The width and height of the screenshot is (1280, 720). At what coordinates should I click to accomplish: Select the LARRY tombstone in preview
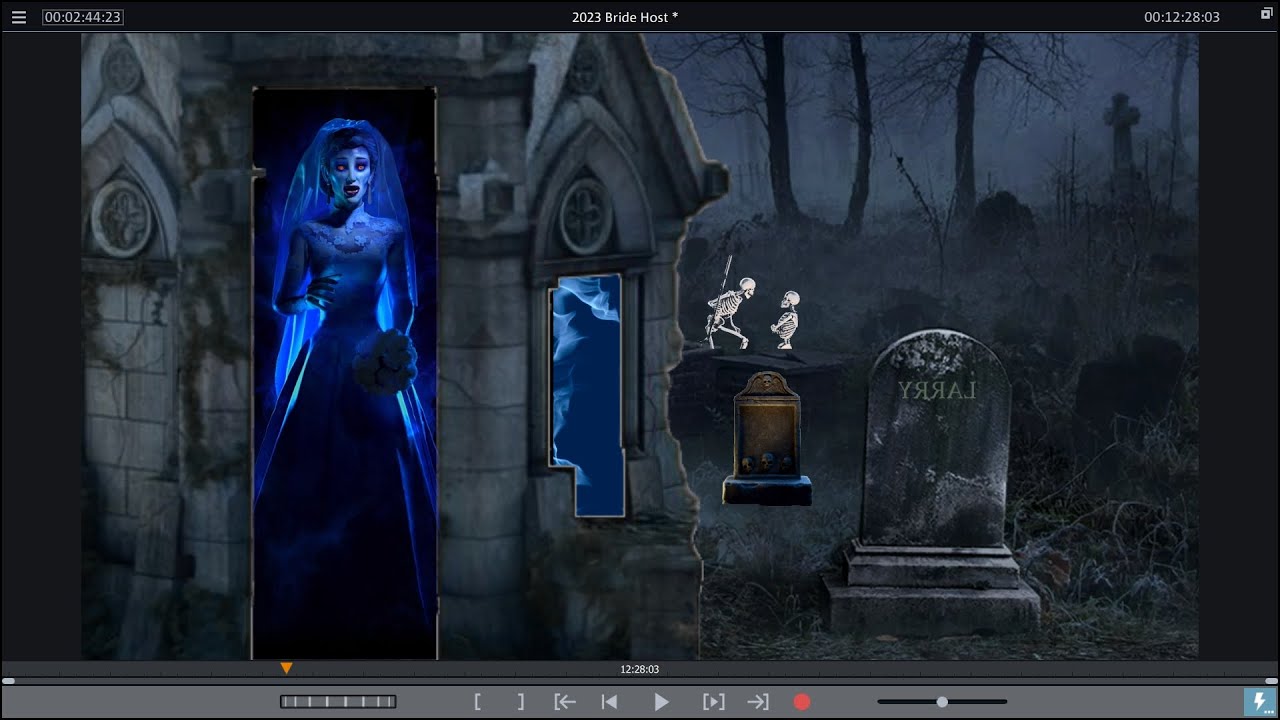point(933,483)
